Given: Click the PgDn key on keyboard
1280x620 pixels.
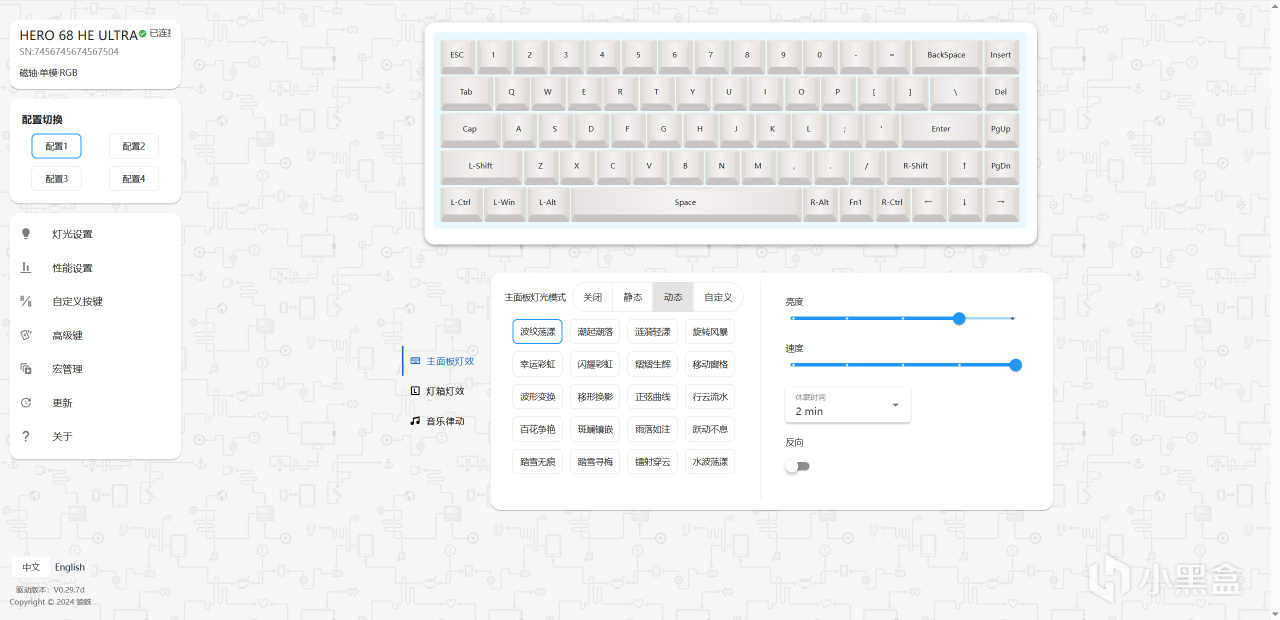Looking at the screenshot, I should tap(1001, 166).
